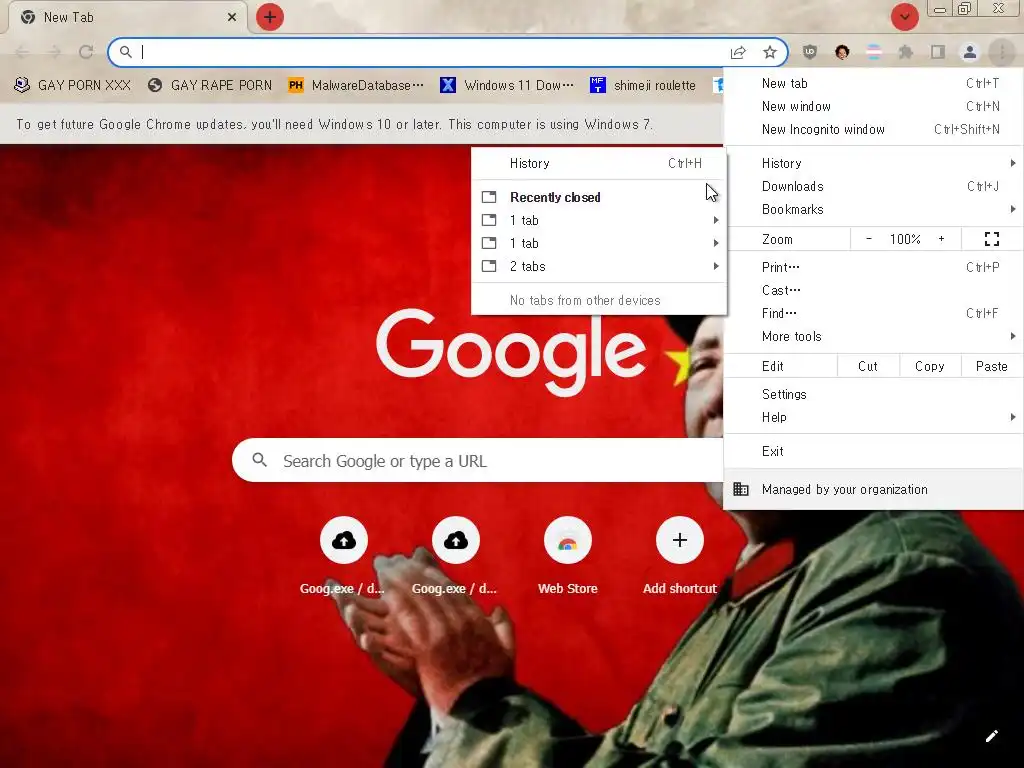Viewport: 1024px width, 768px height.
Task: Open first Goog.exe shortcut tile
Action: [x=344, y=555]
